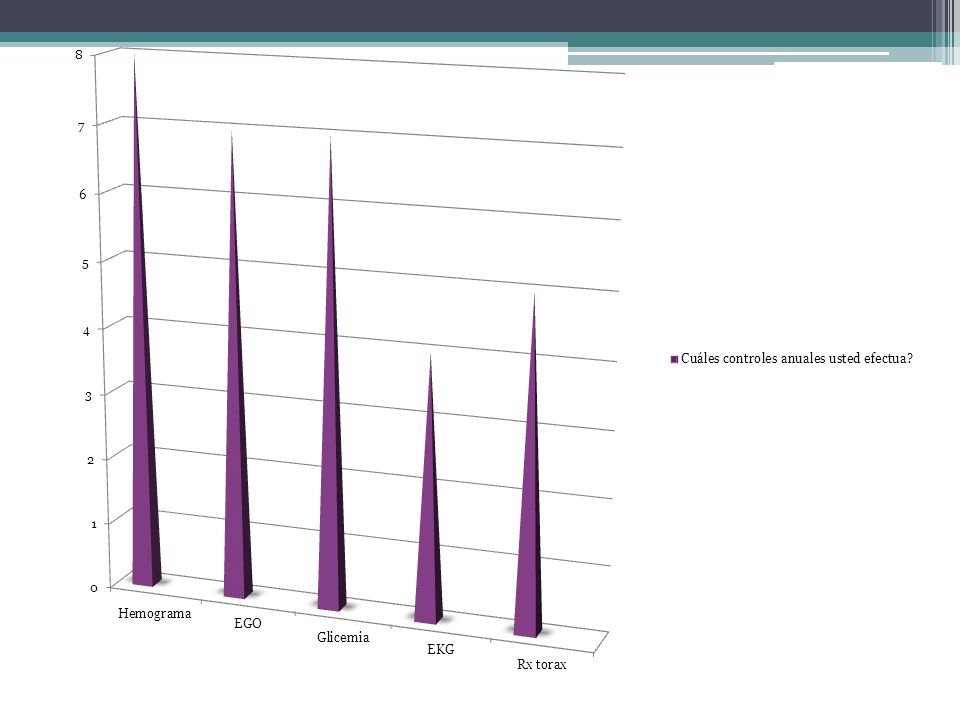Image resolution: width=960 pixels, height=720 pixels.
Task: Click the axis value 0
Action: click(x=94, y=588)
